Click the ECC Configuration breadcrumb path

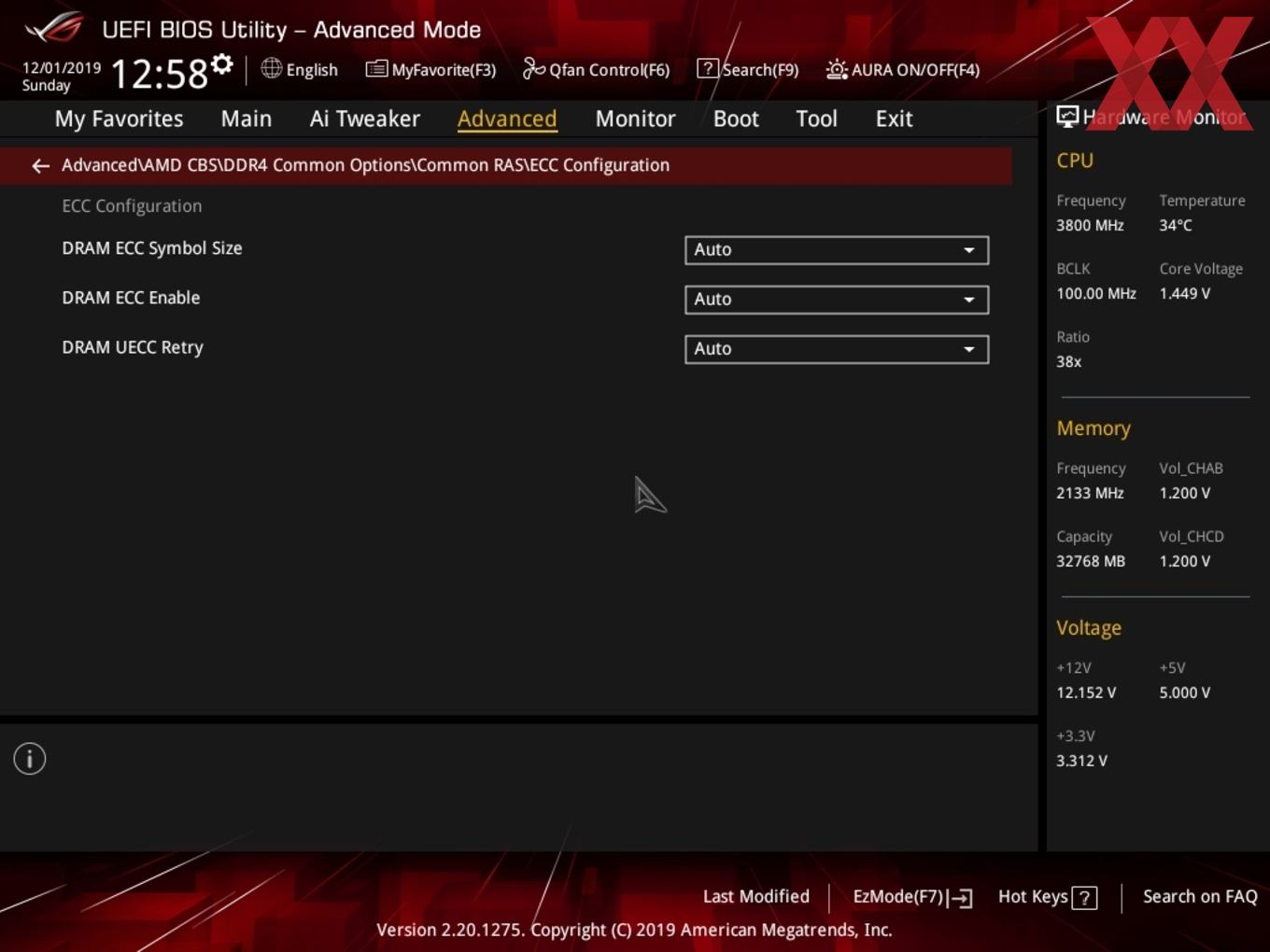coord(365,165)
